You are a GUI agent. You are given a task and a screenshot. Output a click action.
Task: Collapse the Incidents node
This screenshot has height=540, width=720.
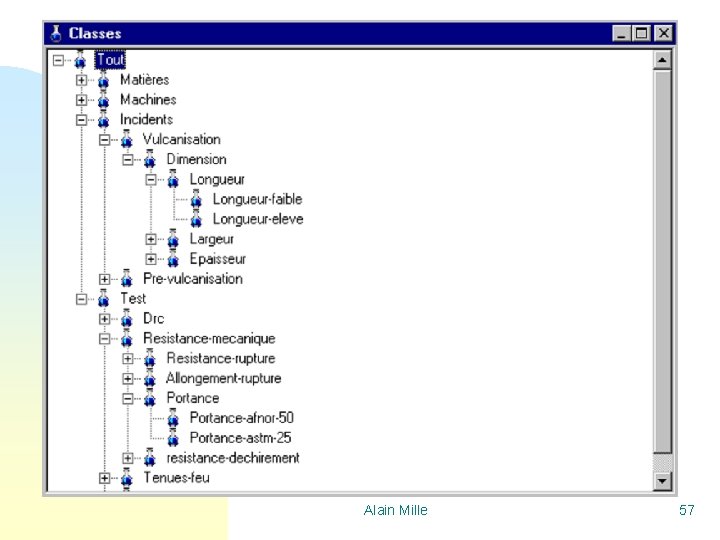coord(81,120)
